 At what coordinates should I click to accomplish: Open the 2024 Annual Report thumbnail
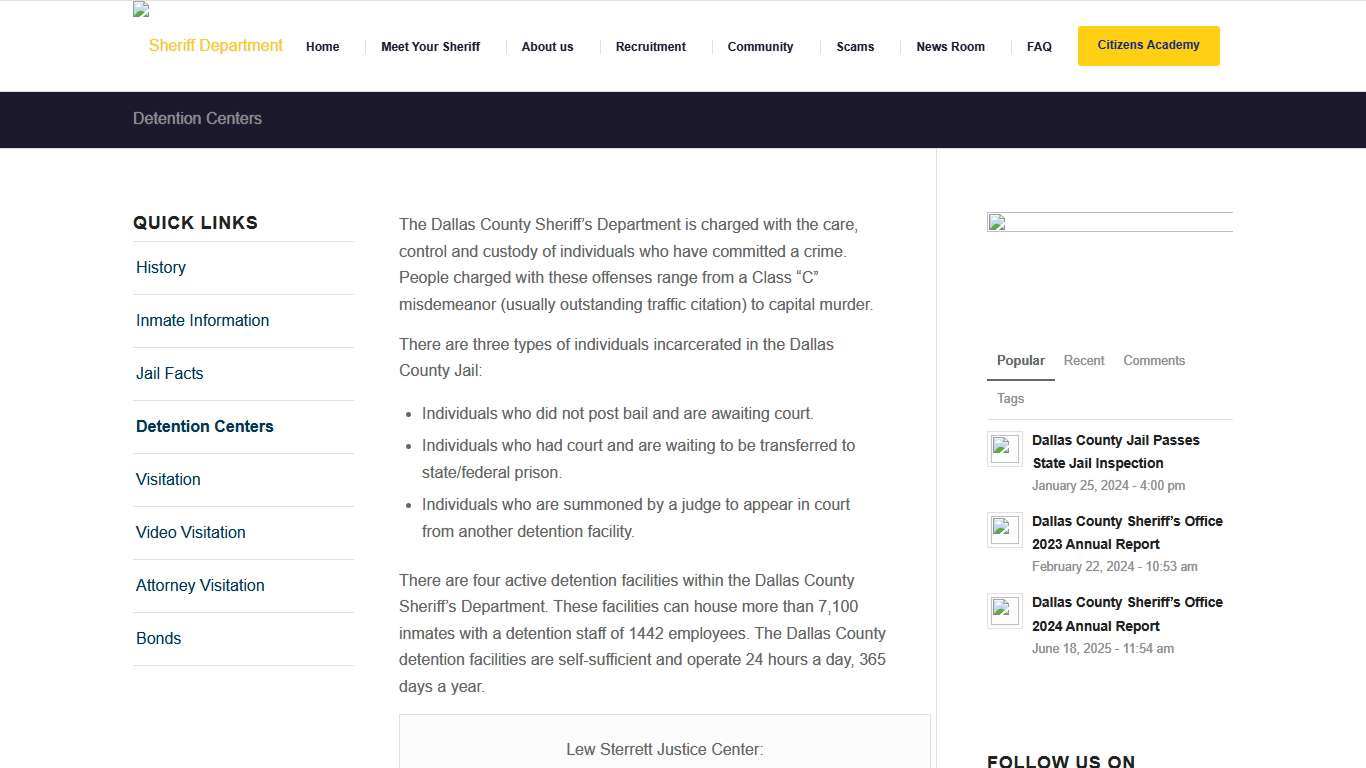pyautogui.click(x=1004, y=611)
